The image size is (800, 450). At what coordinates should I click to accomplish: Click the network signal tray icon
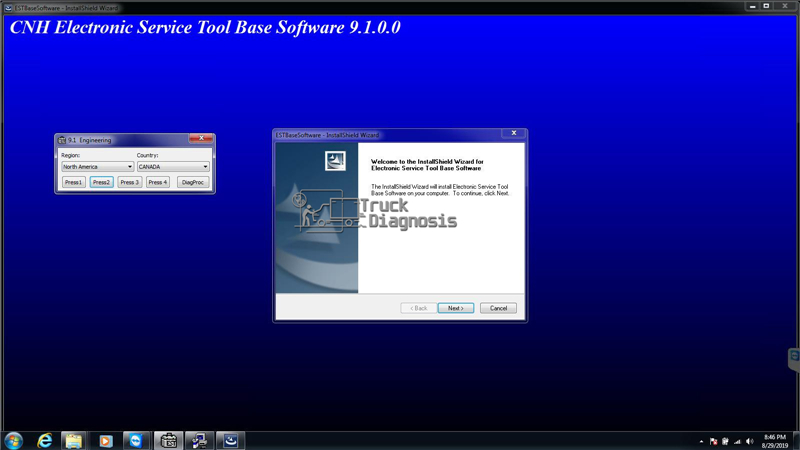click(737, 441)
